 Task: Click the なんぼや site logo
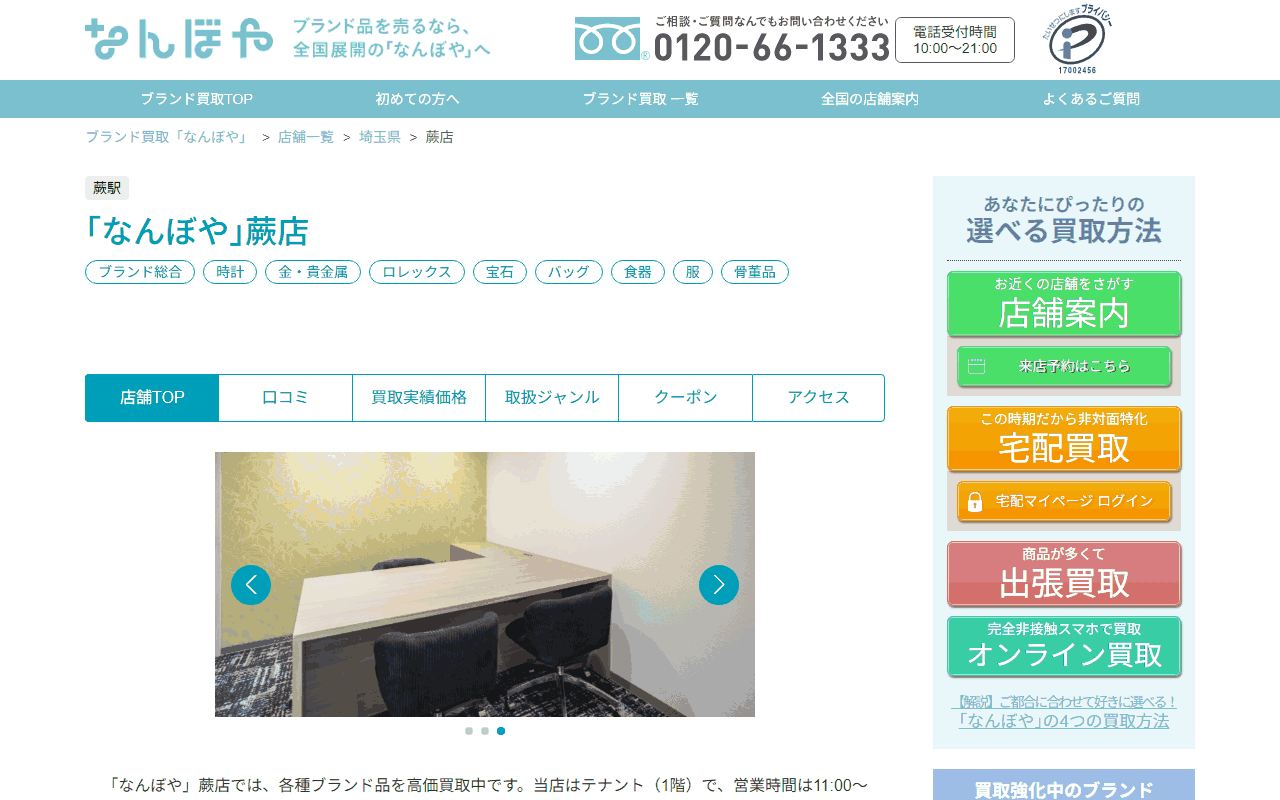(179, 39)
